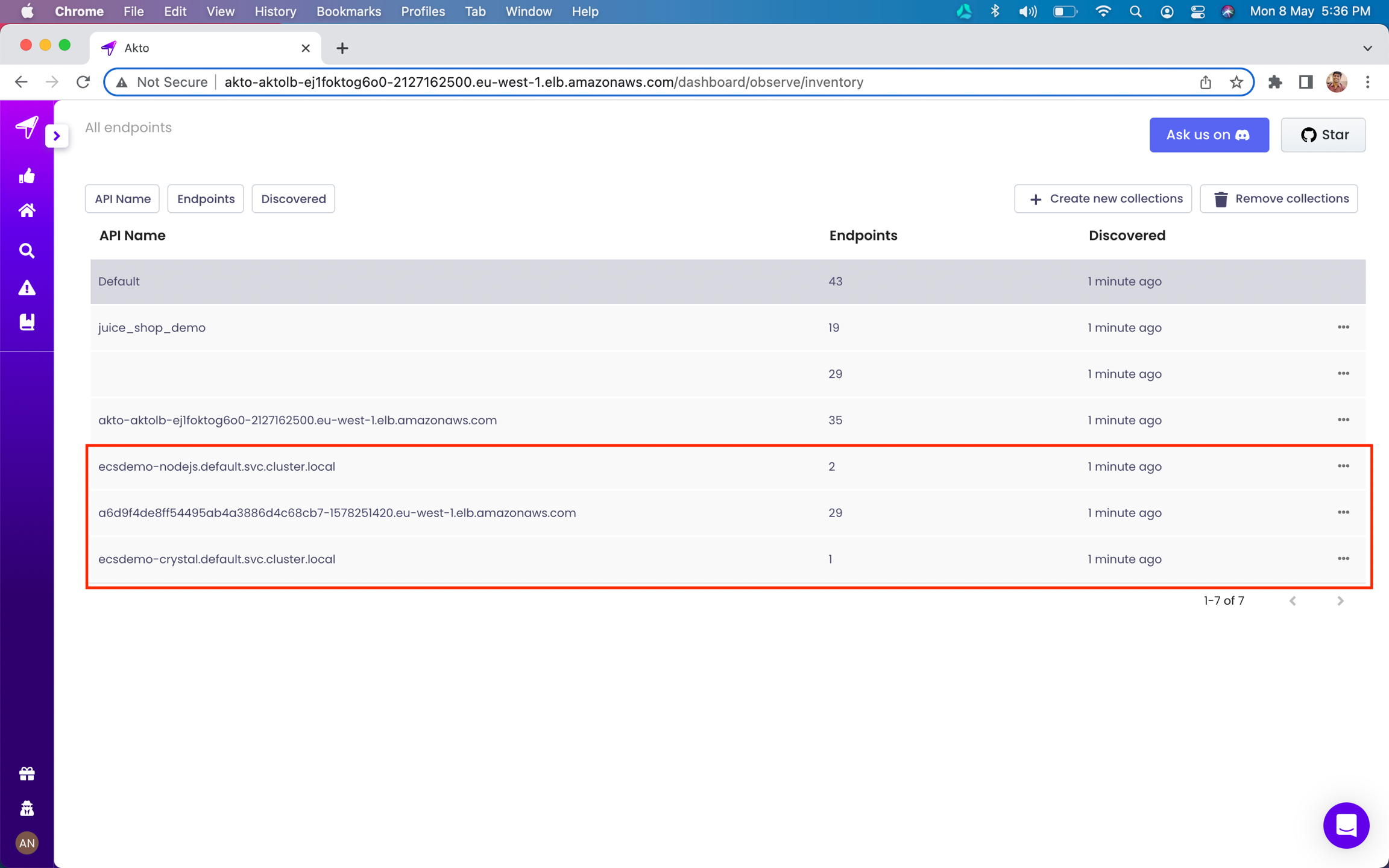
Task: Select the spy testing icon in sidebar
Action: coord(27,808)
